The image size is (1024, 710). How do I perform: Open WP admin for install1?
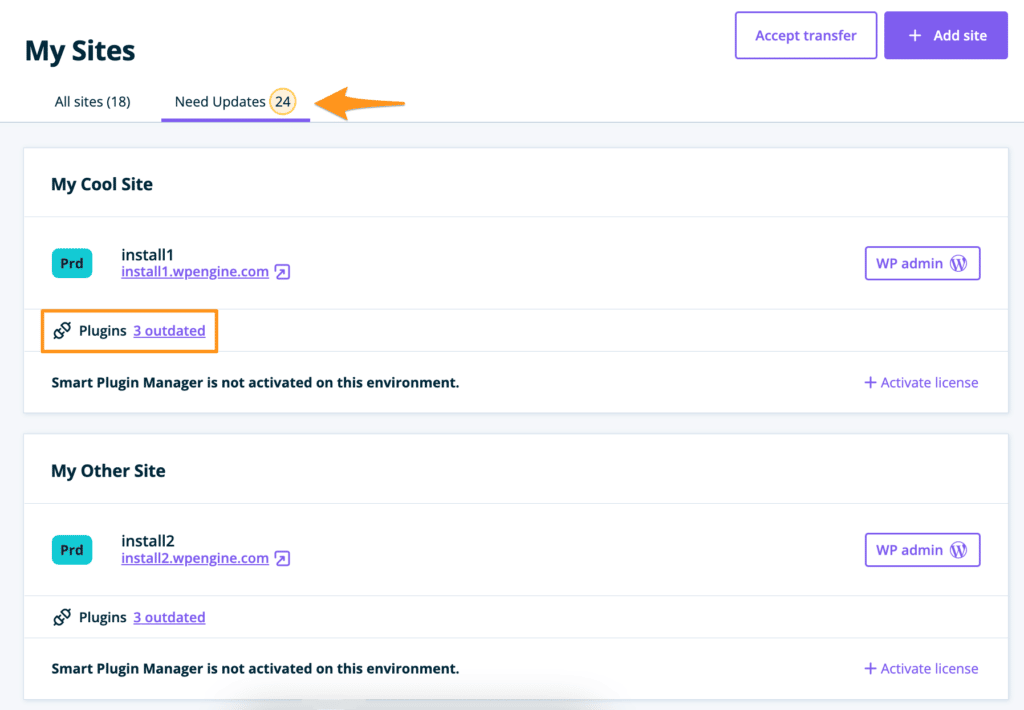coord(922,264)
